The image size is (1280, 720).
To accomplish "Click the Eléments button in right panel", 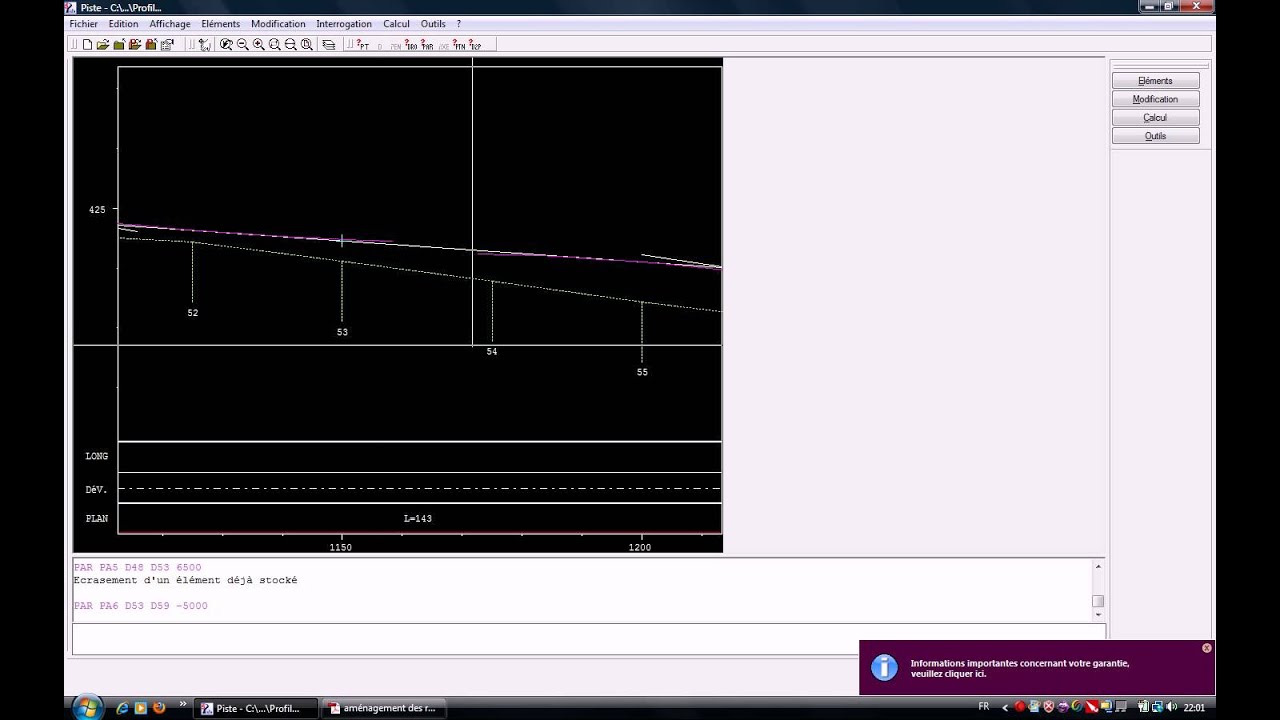I will tap(1155, 81).
